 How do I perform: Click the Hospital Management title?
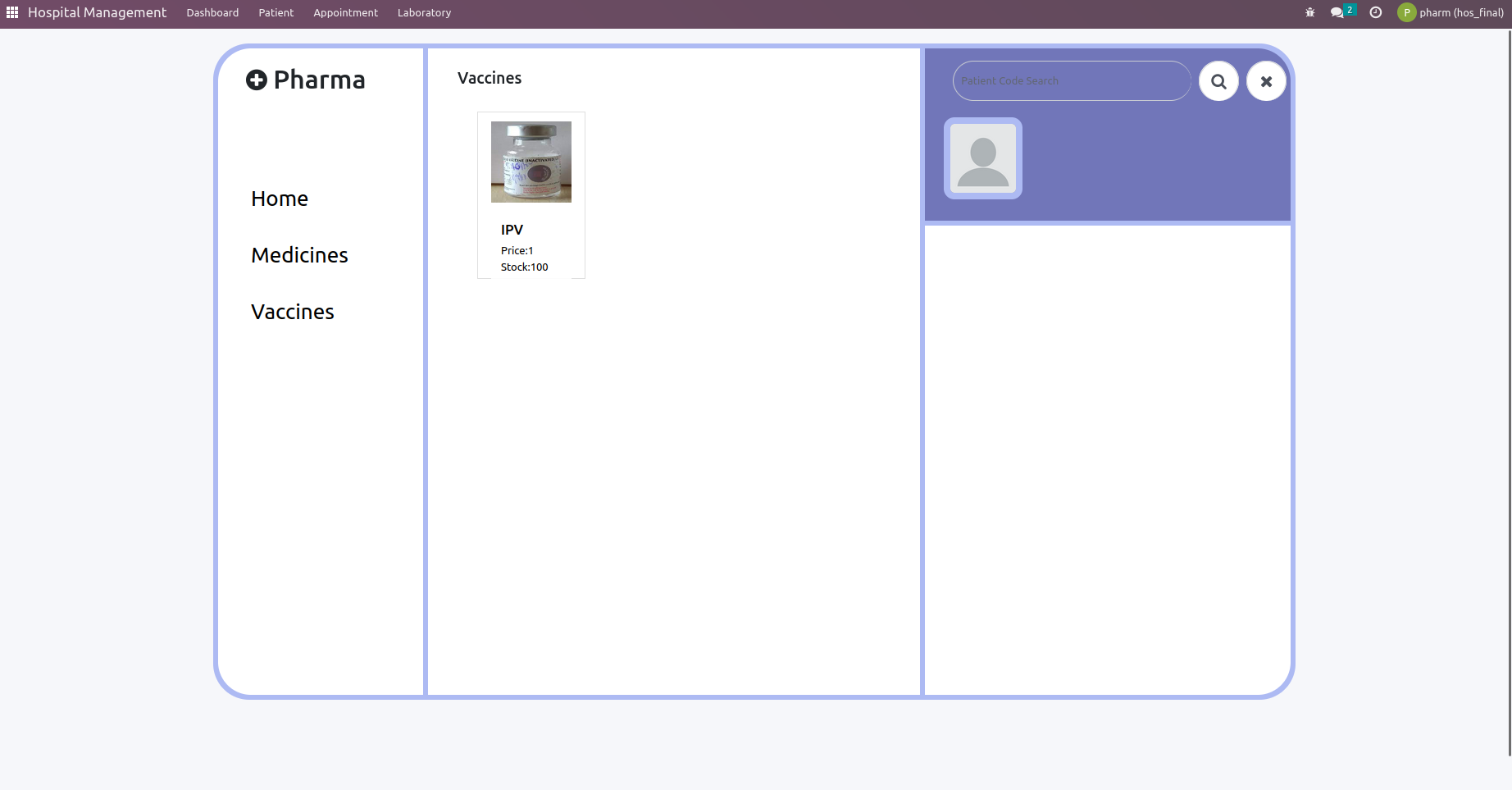tap(97, 12)
